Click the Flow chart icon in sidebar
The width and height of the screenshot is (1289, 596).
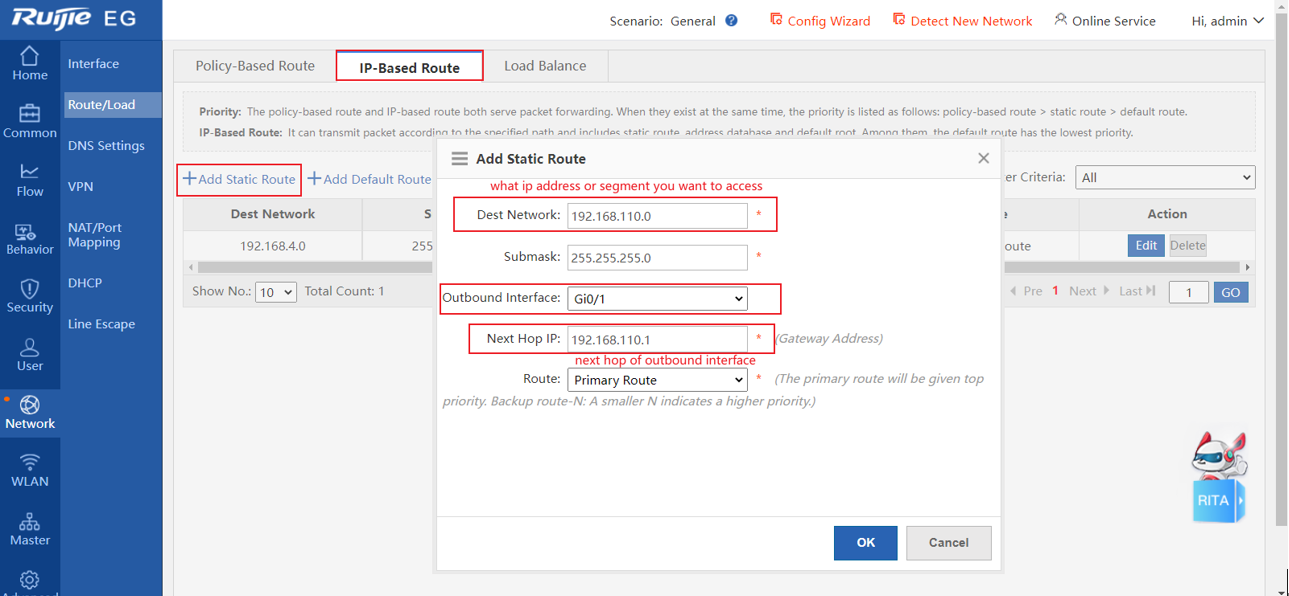(30, 172)
